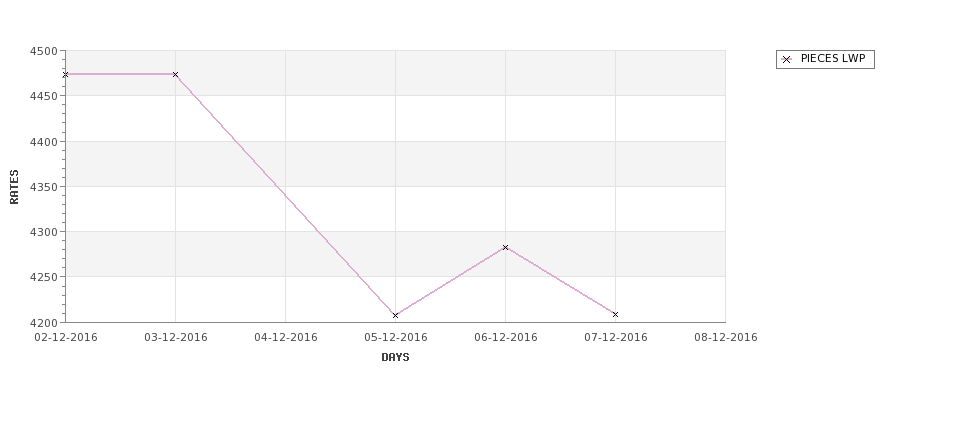Viewport: 975px width, 429px height.
Task: Click the 04-12-2016 x-axis date label
Action: pos(286,338)
